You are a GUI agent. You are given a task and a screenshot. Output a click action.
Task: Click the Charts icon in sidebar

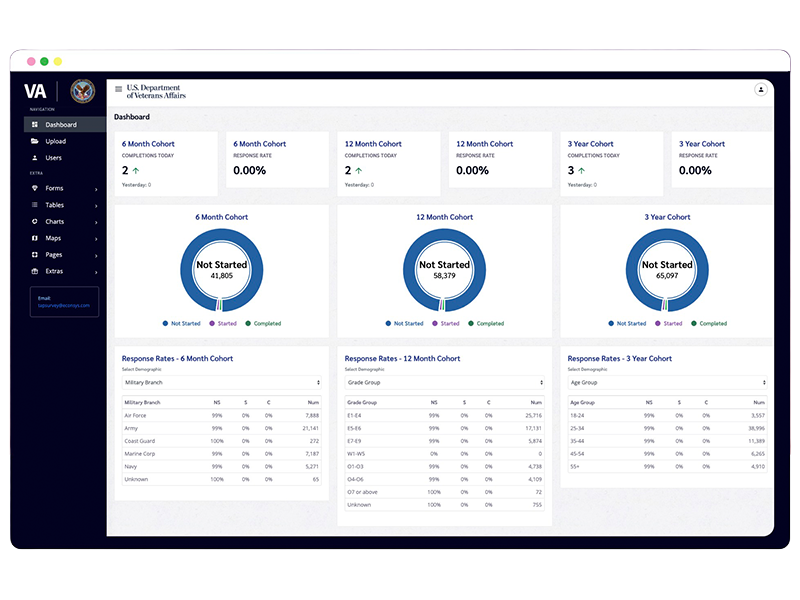click(x=35, y=222)
